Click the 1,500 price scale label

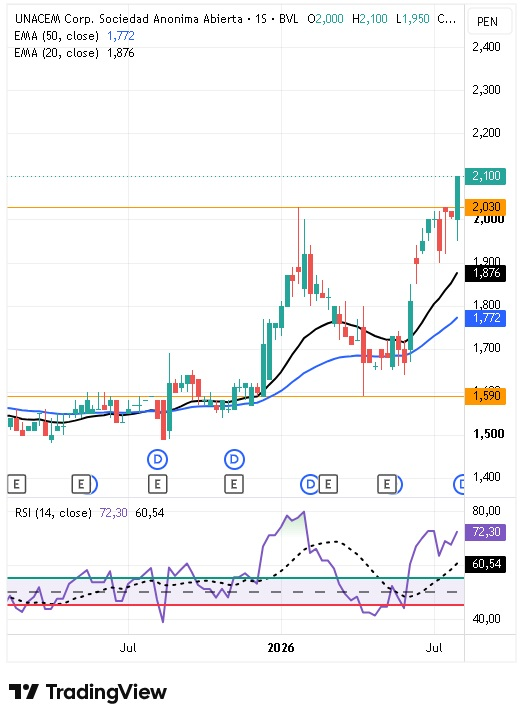coord(488,434)
